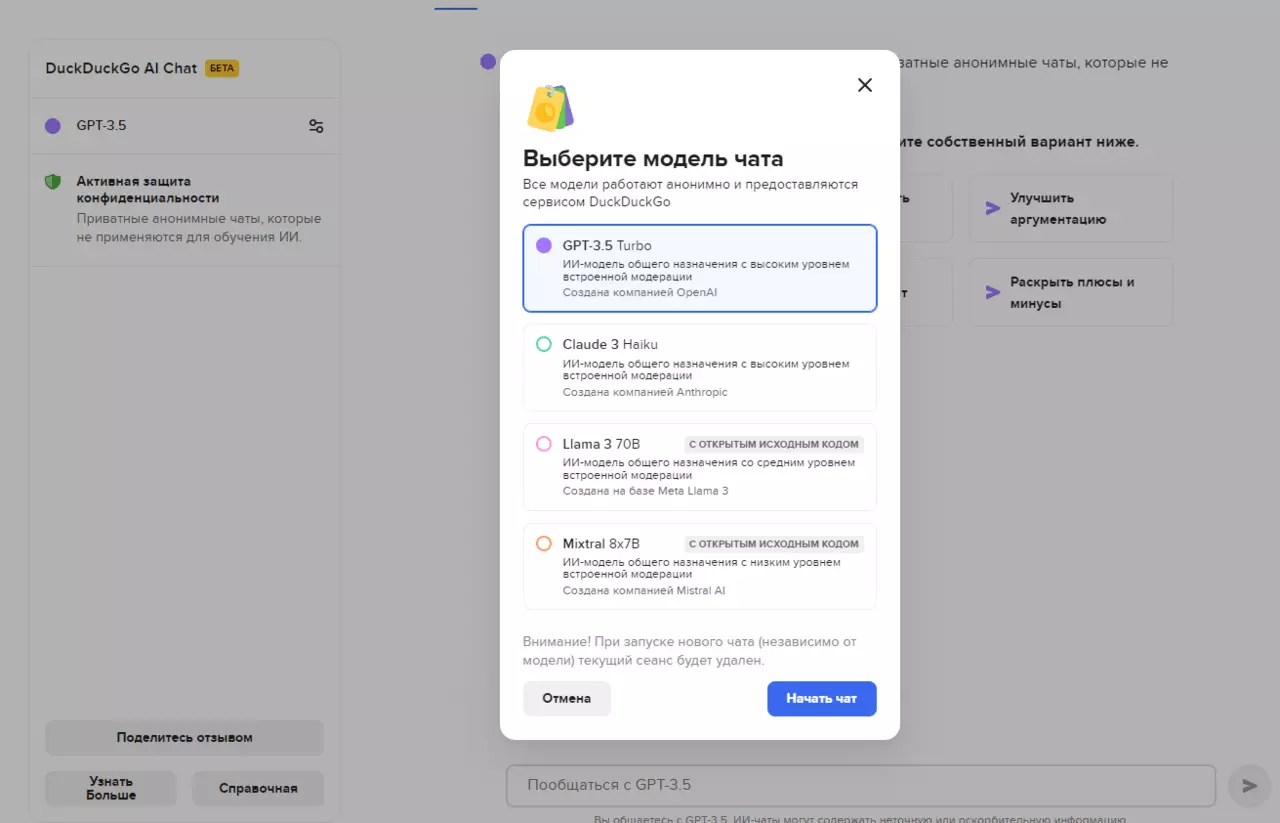This screenshot has width=1280, height=823.
Task: Pick the Llama 3 70B radio option
Action: pyautogui.click(x=544, y=444)
